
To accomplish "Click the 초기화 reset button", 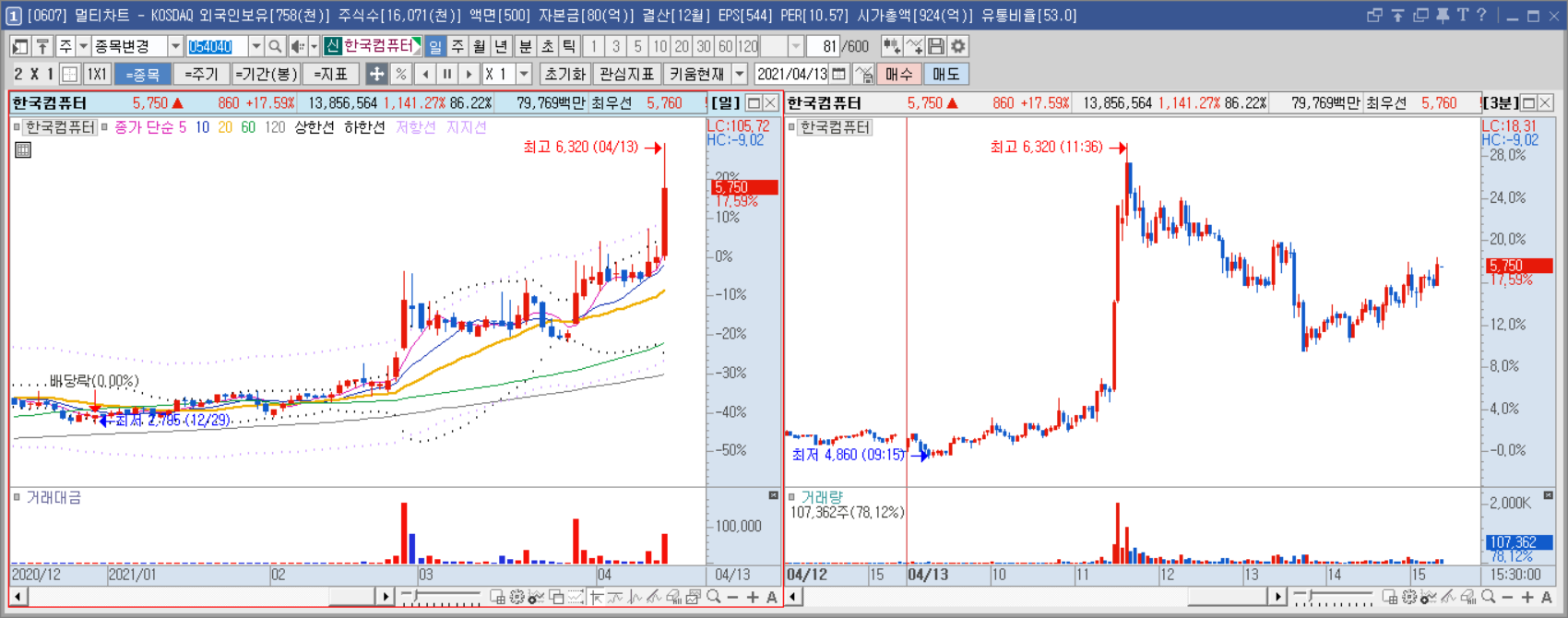I will tap(565, 75).
